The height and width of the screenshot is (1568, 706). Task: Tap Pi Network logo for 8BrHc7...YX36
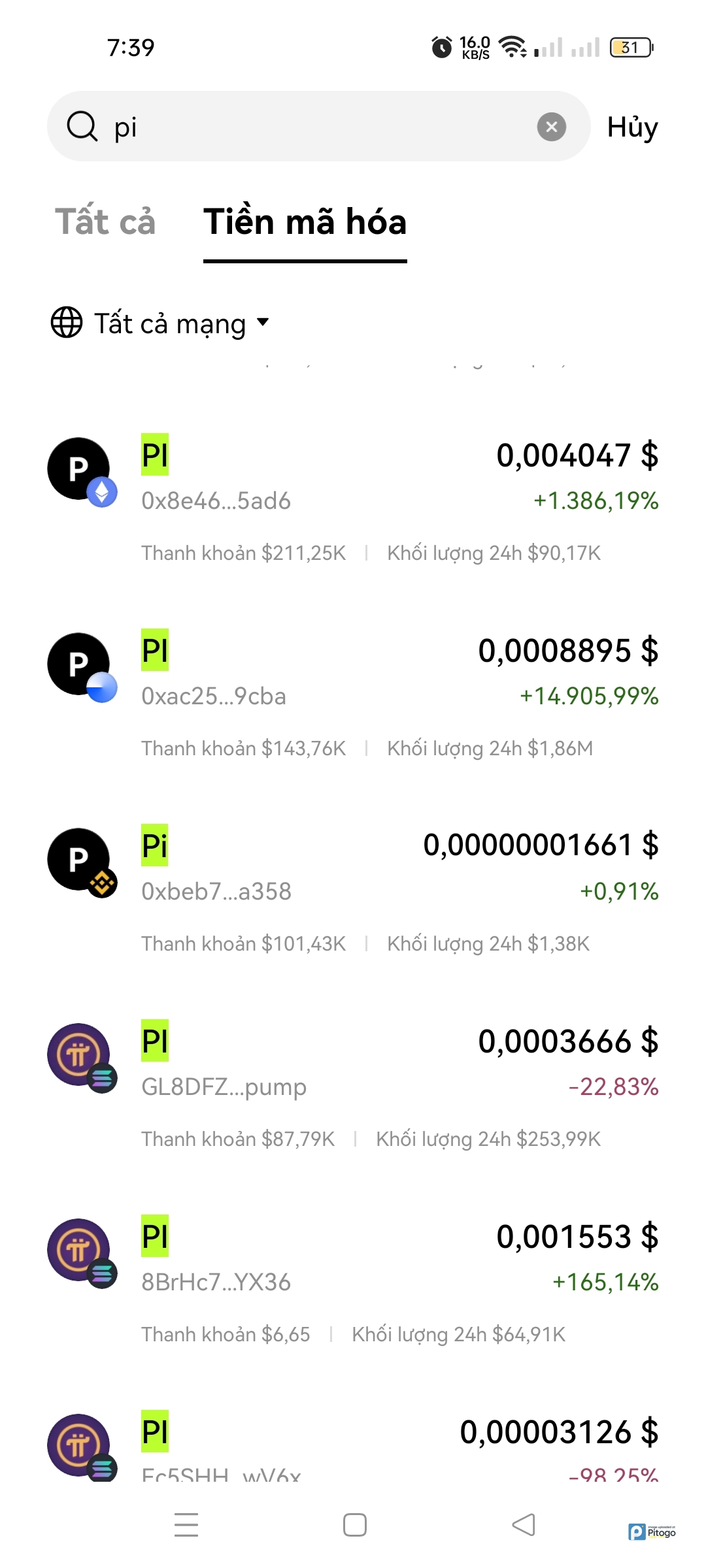pyautogui.click(x=80, y=1250)
